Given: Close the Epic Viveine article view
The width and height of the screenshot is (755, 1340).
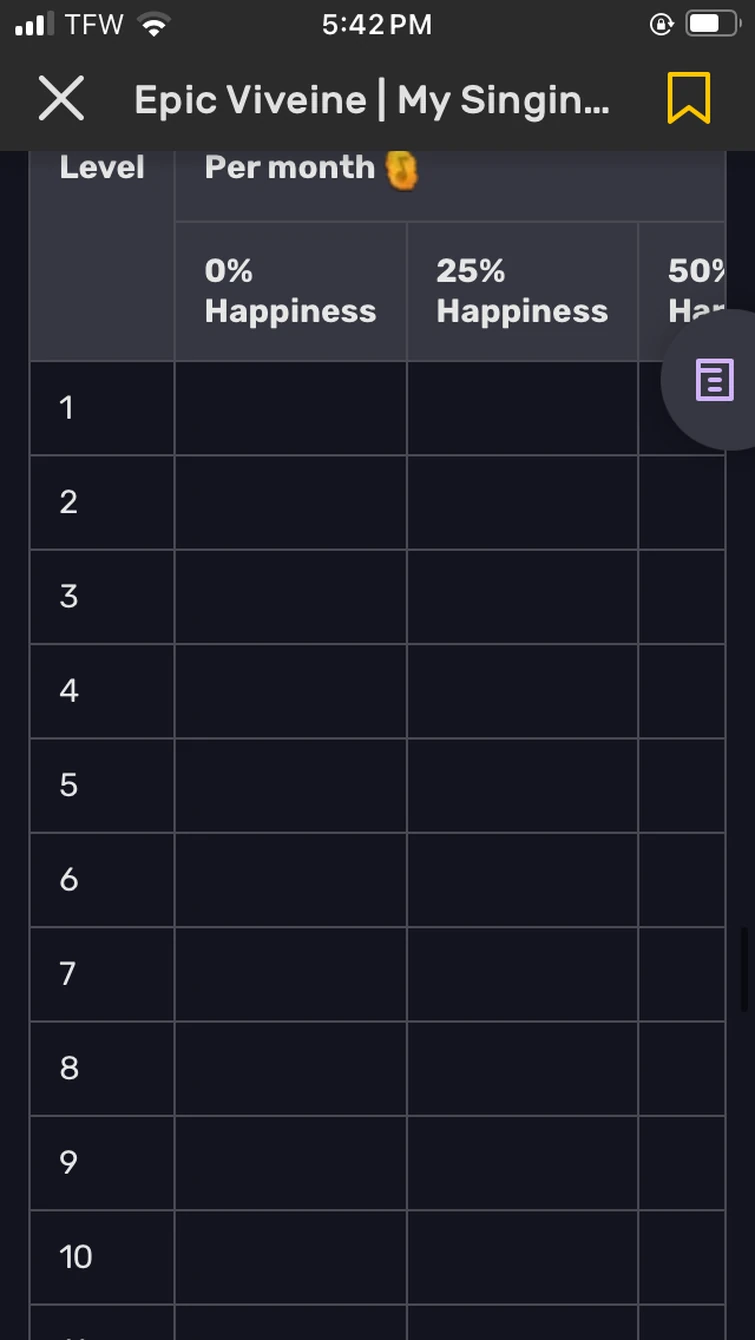Looking at the screenshot, I should coord(61,98).
